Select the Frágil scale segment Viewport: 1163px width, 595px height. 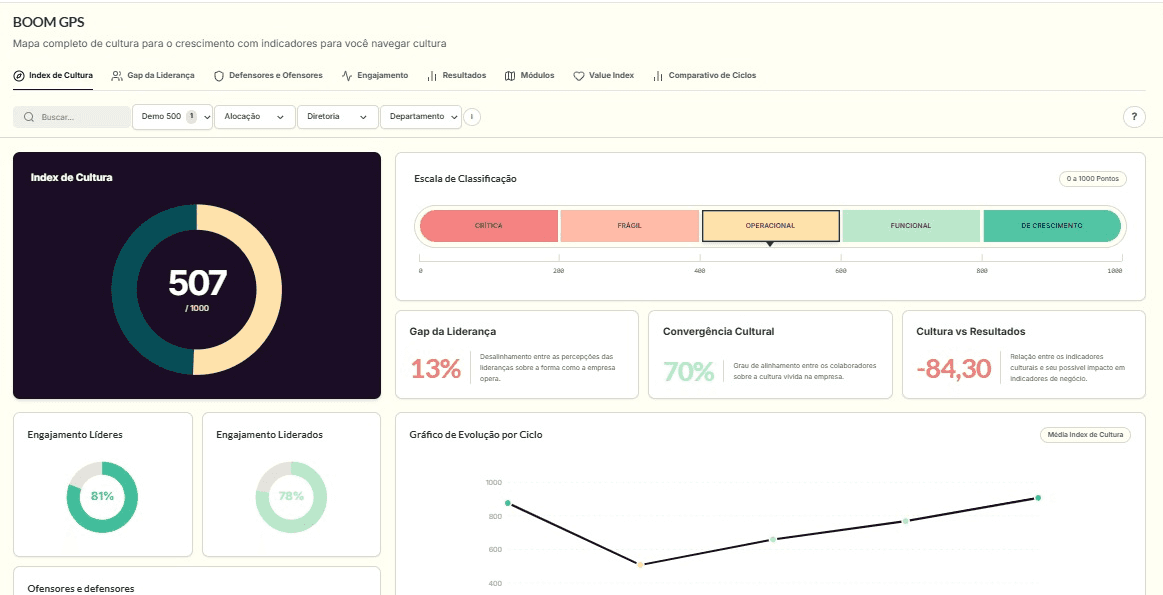629,226
